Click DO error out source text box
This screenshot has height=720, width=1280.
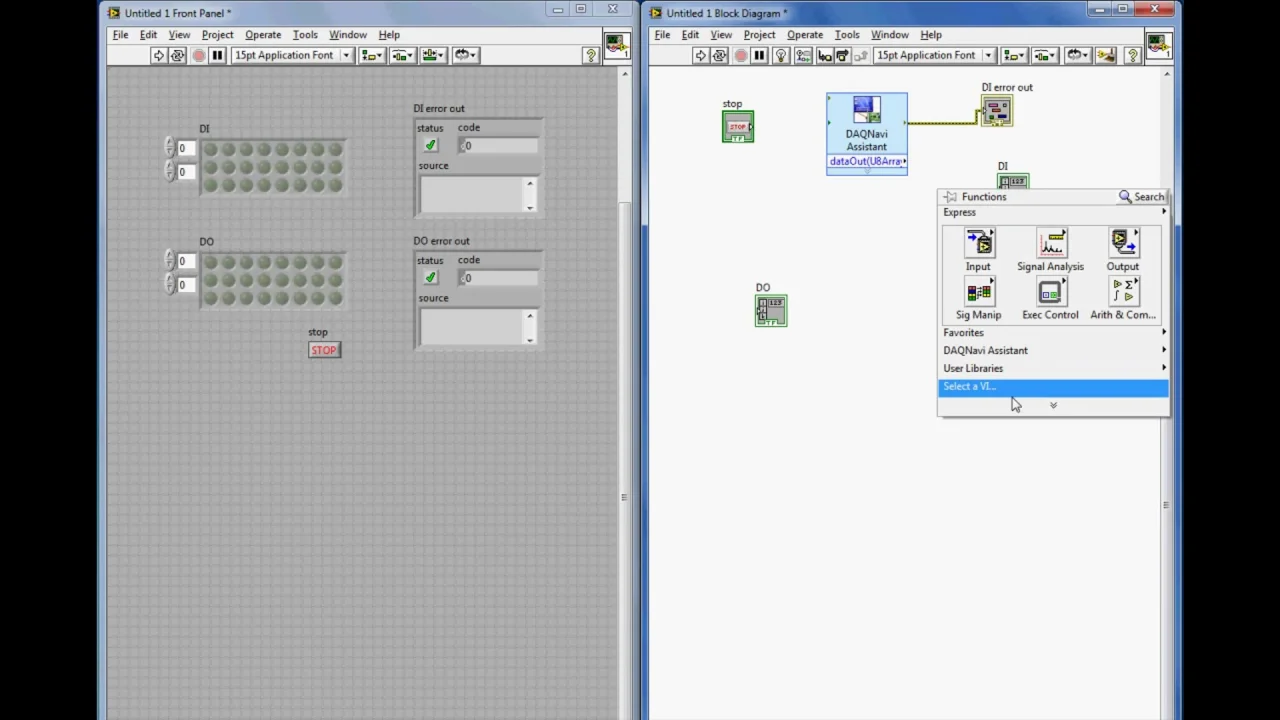pyautogui.click(x=477, y=326)
